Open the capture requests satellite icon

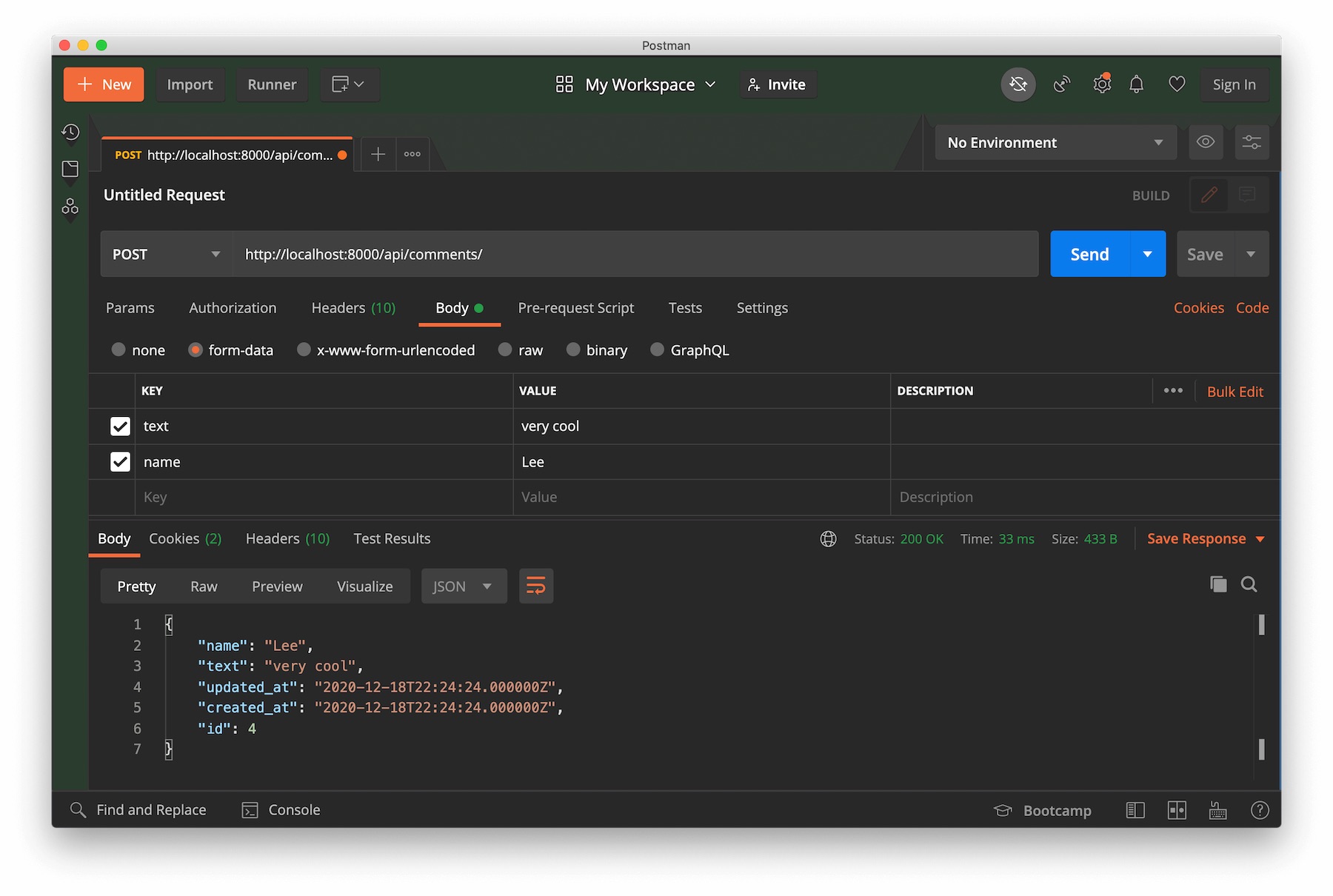(1061, 84)
